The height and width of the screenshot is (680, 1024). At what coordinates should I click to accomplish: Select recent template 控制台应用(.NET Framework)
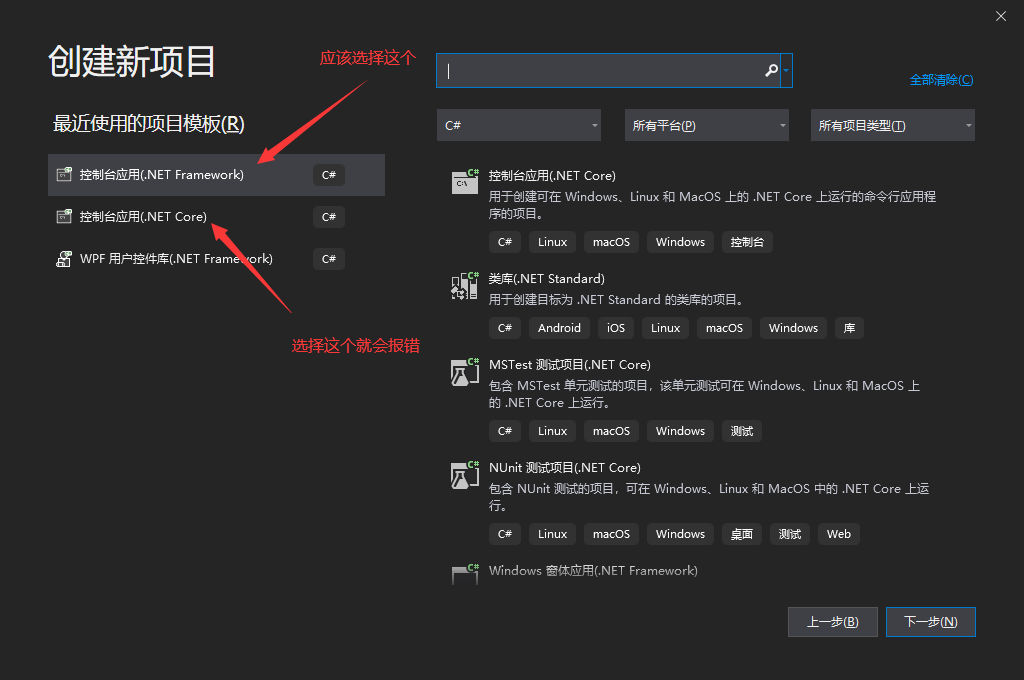[216, 175]
